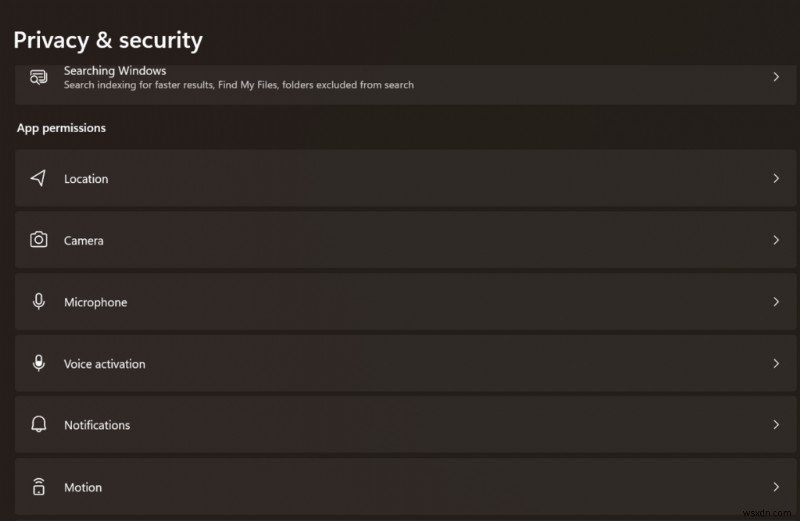Click the Voice activation chevron arrow
Viewport: 800px width, 521px height.
pyautogui.click(x=776, y=363)
